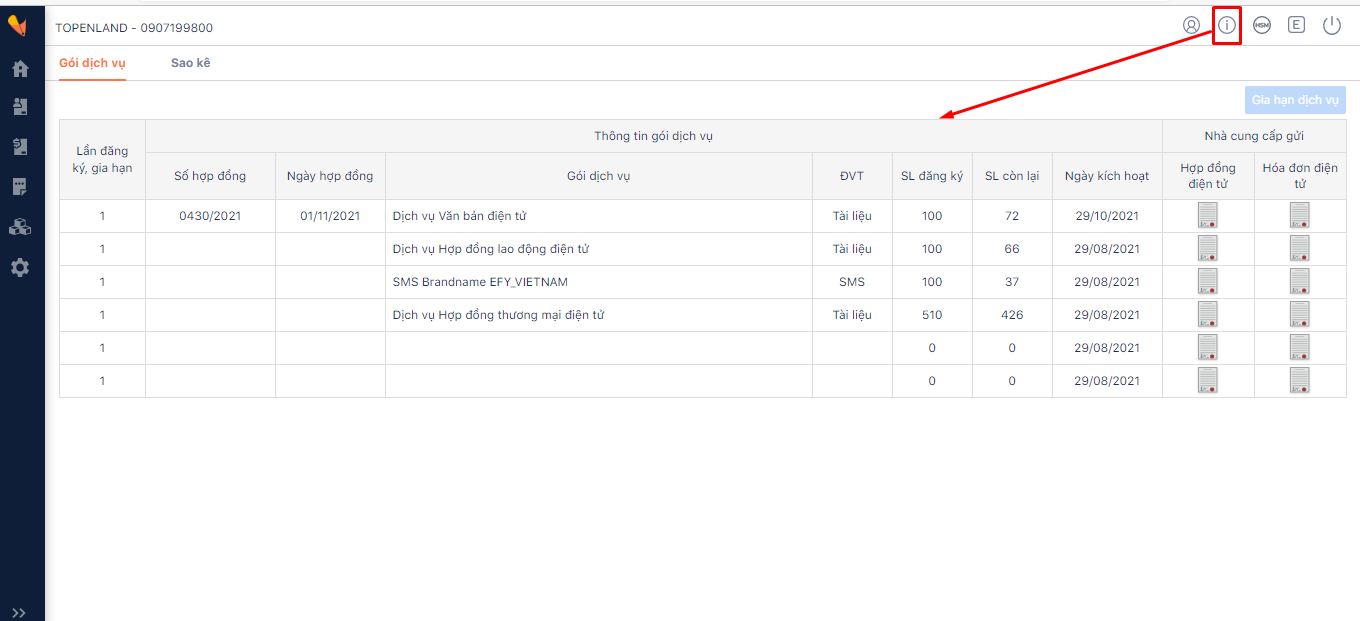Switch to the Sao kê tab
This screenshot has width=1360, height=621.
pos(190,63)
